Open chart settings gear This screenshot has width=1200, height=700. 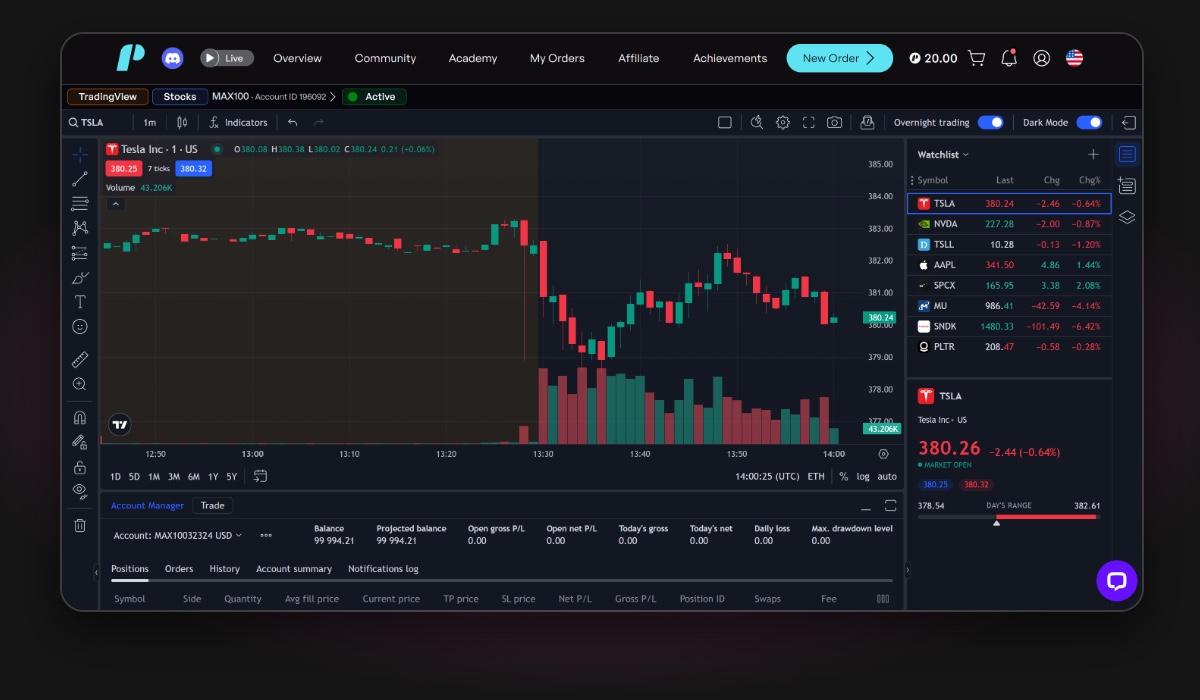pos(783,122)
